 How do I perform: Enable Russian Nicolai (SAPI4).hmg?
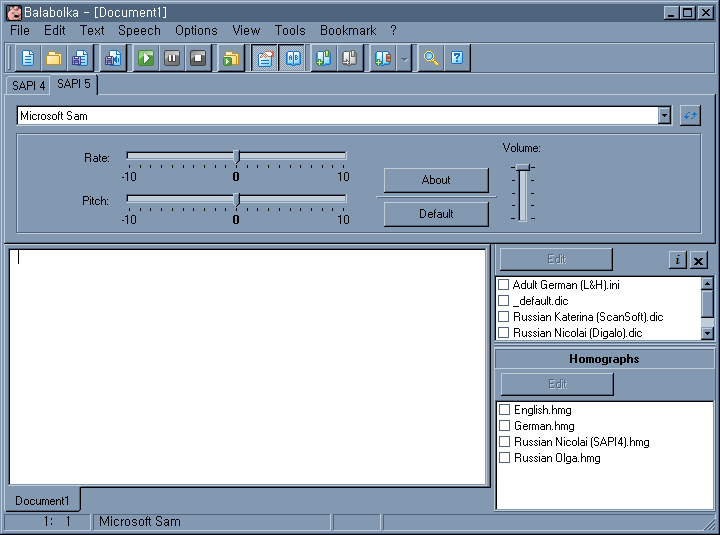tap(505, 442)
